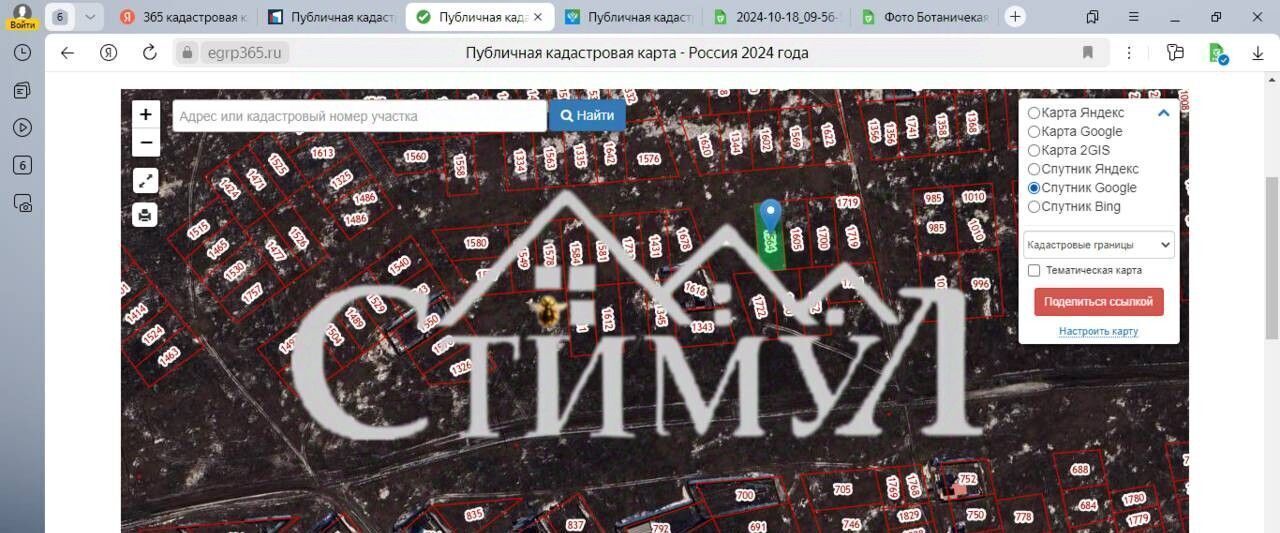Open Yandex home page button
Image resolution: width=1280 pixels, height=533 pixels.
108,53
